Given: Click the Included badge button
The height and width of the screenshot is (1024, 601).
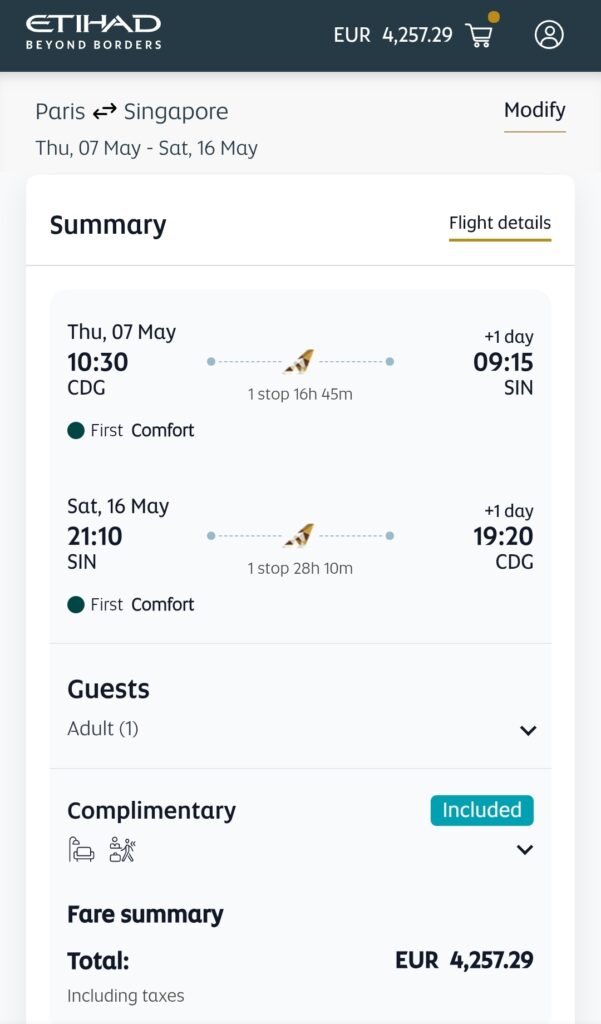Looking at the screenshot, I should tap(482, 810).
